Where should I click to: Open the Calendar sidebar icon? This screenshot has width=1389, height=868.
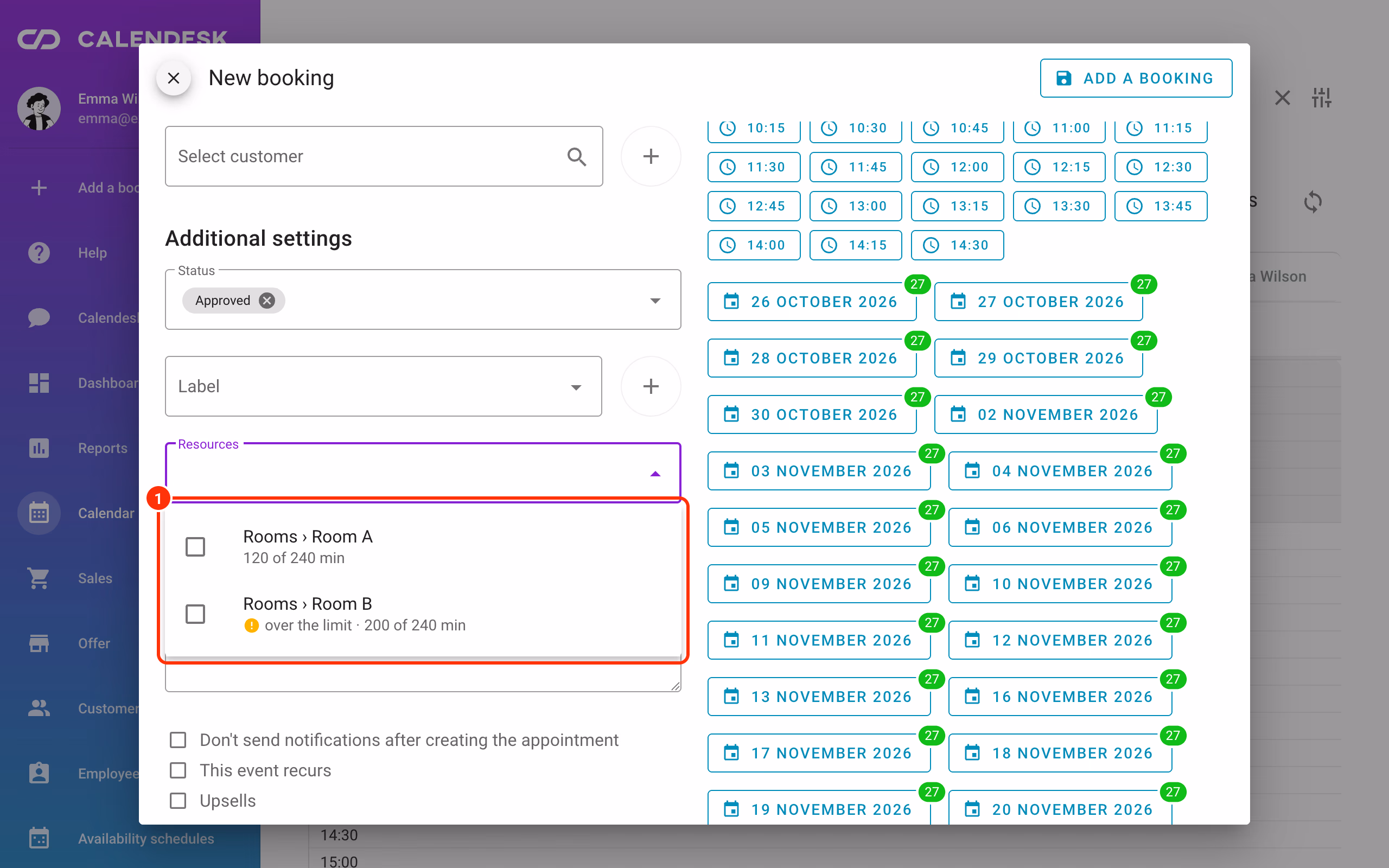(39, 513)
